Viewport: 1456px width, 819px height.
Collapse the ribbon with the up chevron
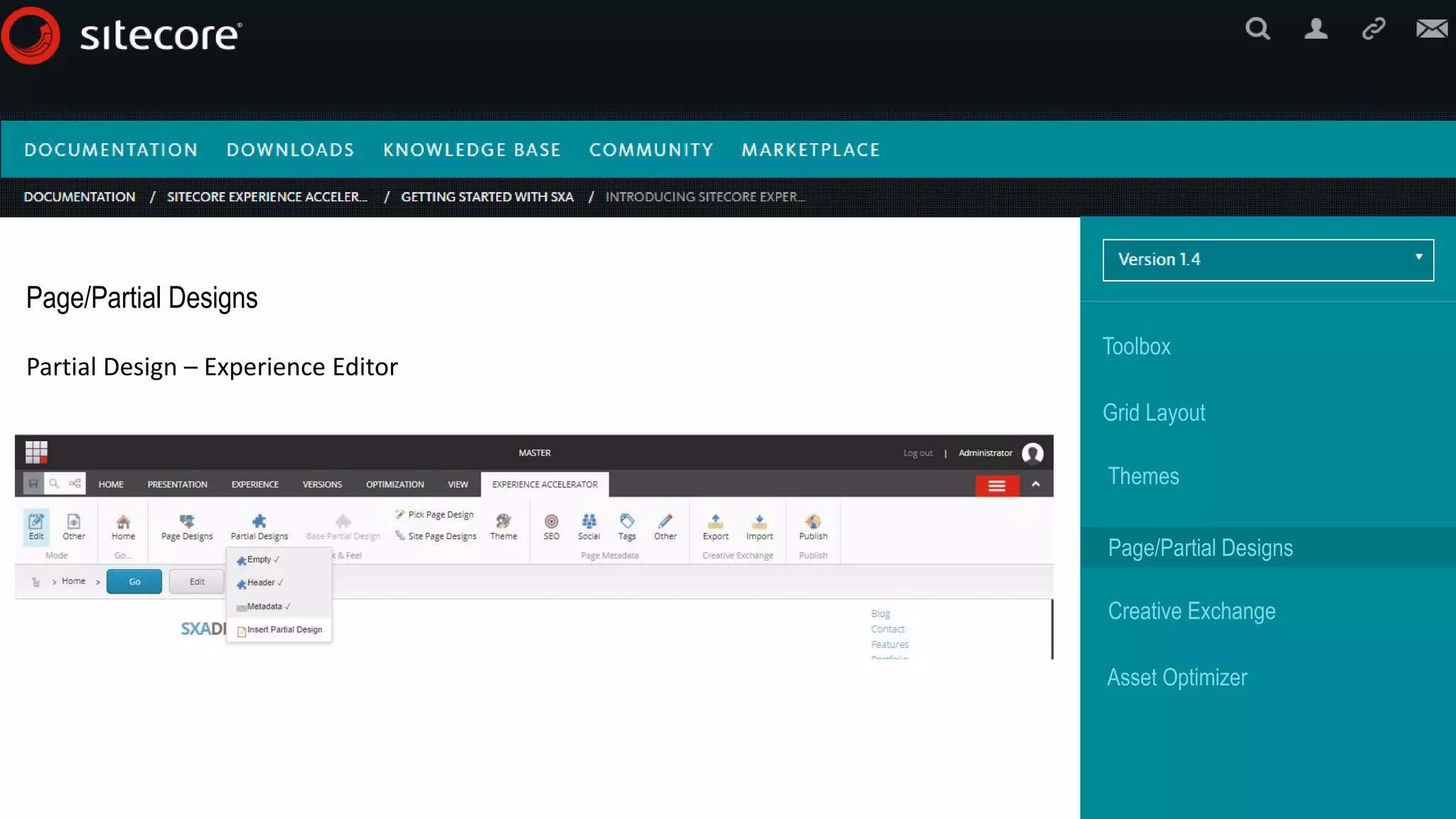[1036, 484]
